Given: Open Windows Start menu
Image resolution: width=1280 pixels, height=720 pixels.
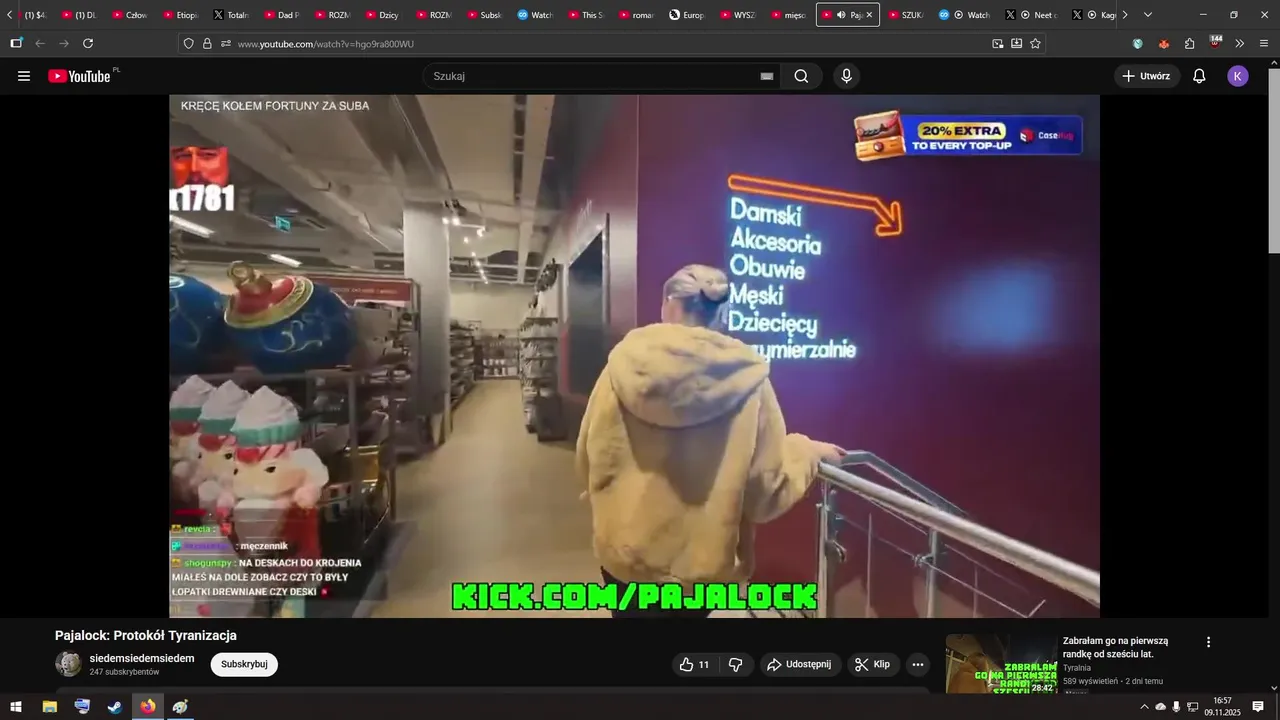Looking at the screenshot, I should tap(16, 707).
